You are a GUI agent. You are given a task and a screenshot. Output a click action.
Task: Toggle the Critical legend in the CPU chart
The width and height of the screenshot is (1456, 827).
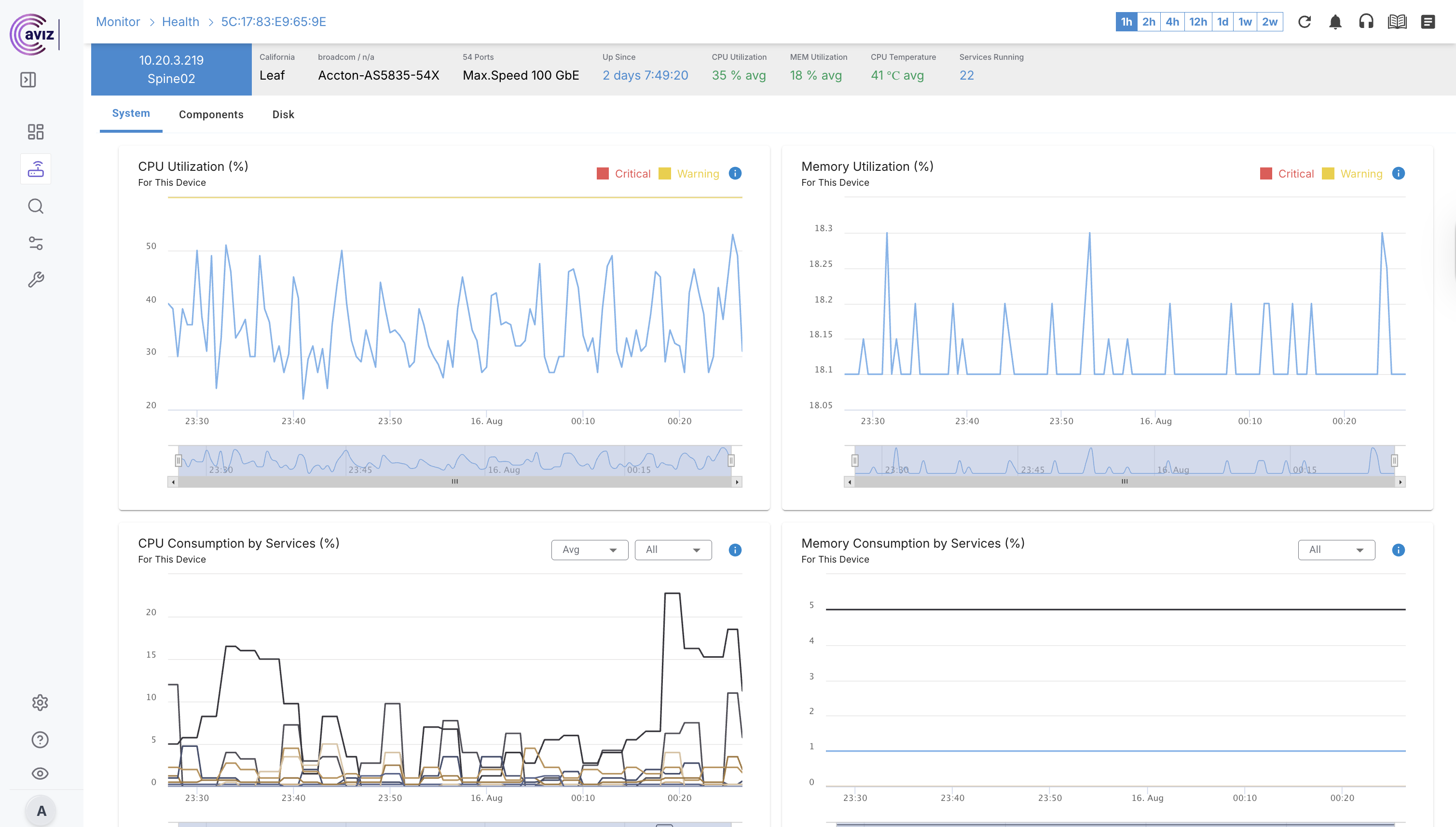click(624, 174)
